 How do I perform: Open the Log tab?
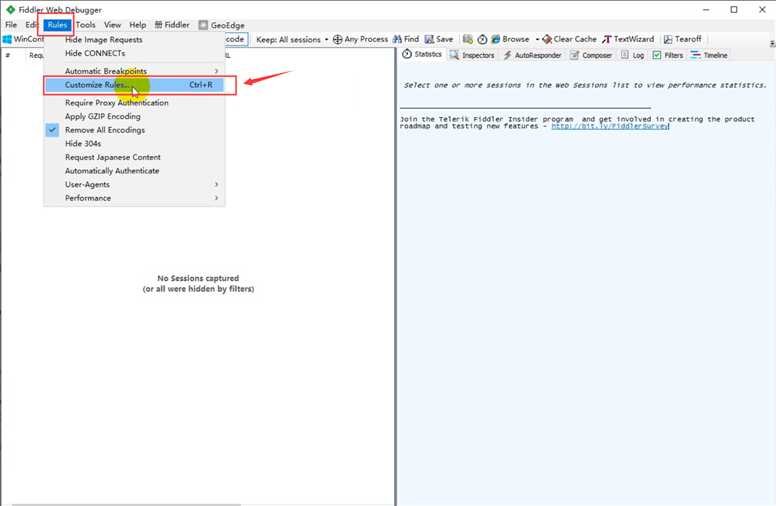(632, 55)
